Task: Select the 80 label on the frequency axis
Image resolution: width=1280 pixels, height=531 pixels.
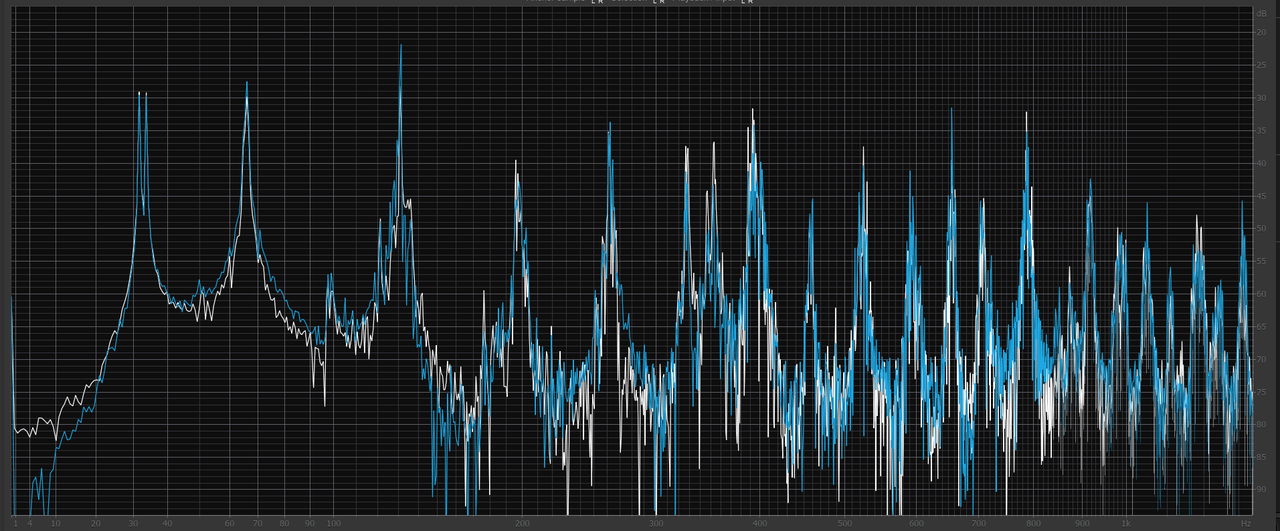Action: click(x=285, y=523)
